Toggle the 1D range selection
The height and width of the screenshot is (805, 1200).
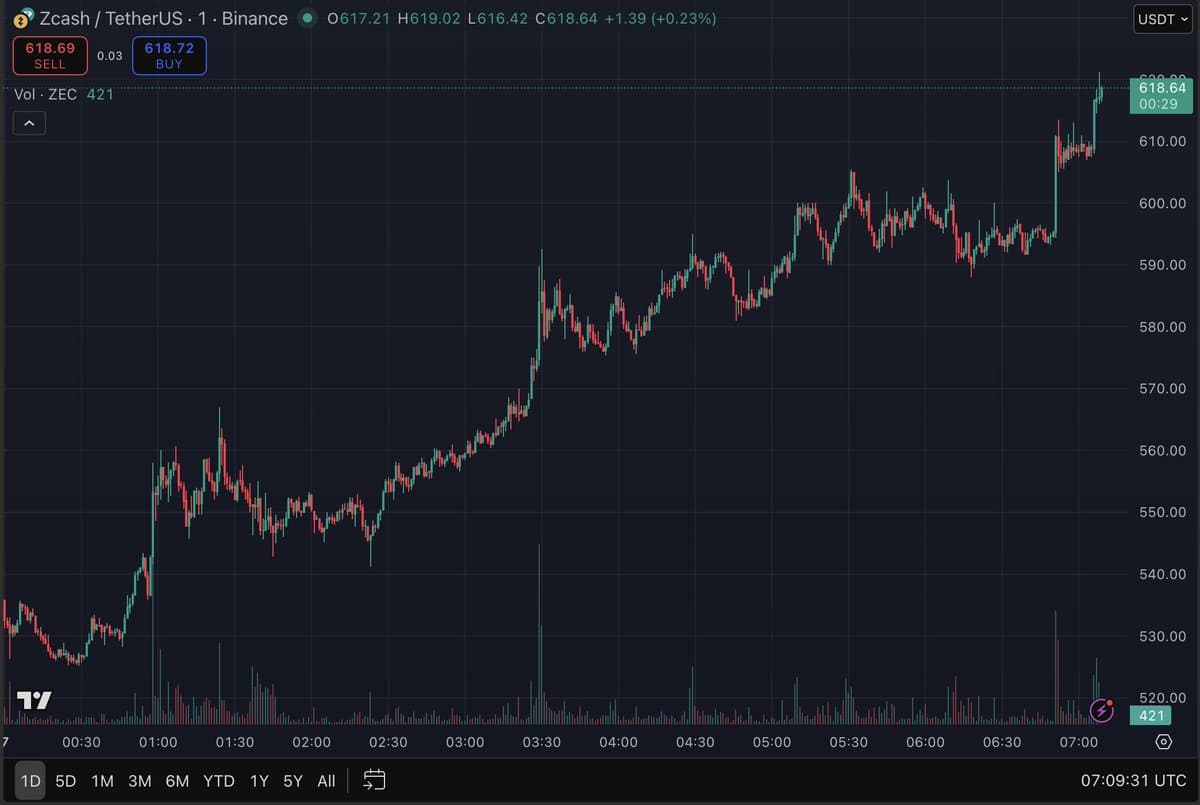(x=30, y=780)
